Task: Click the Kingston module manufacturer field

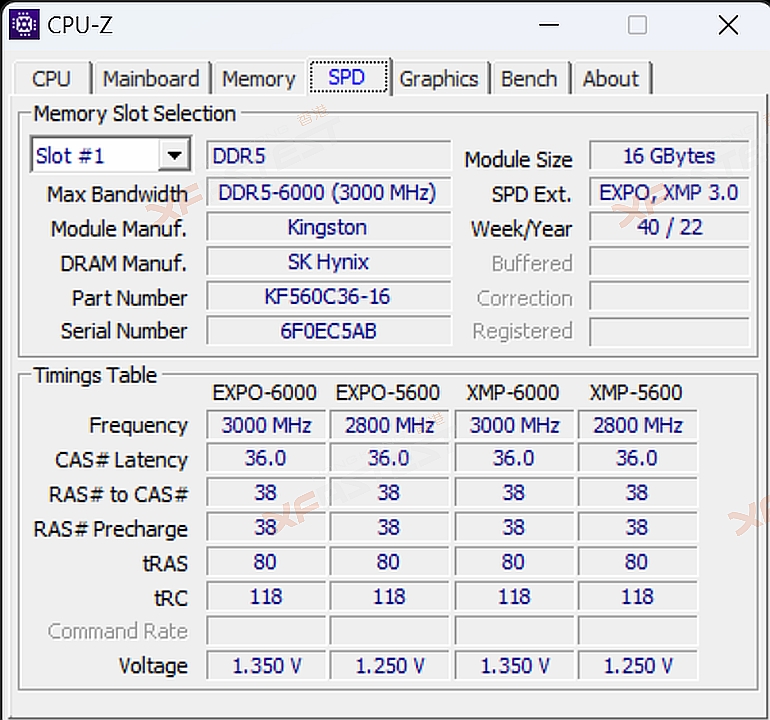Action: pyautogui.click(x=328, y=227)
